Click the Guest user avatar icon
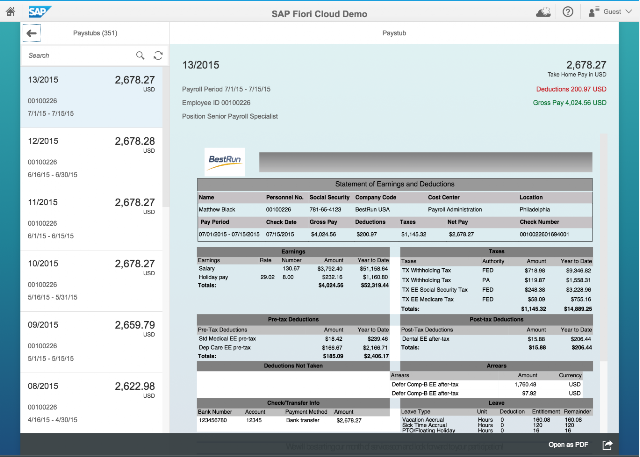This screenshot has height=457, width=640. [593, 12]
